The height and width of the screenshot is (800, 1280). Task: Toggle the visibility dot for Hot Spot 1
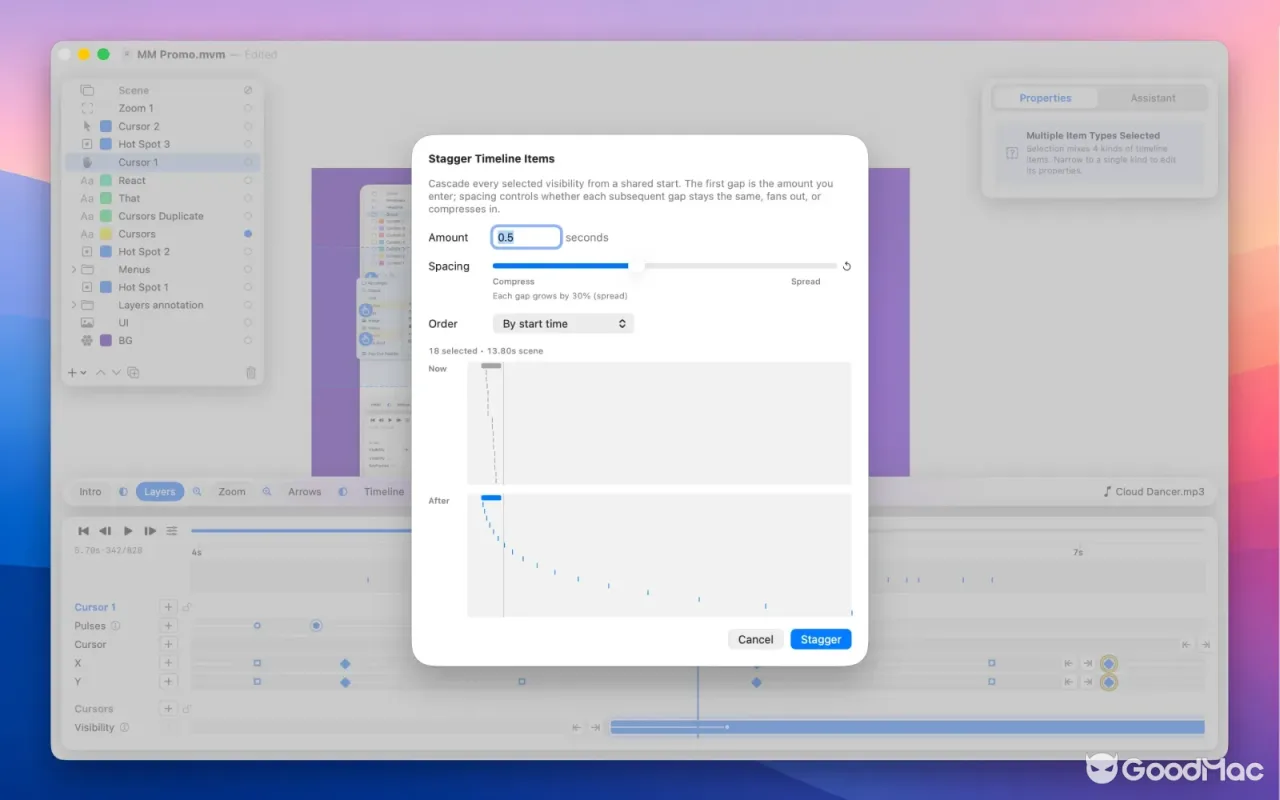pos(248,288)
